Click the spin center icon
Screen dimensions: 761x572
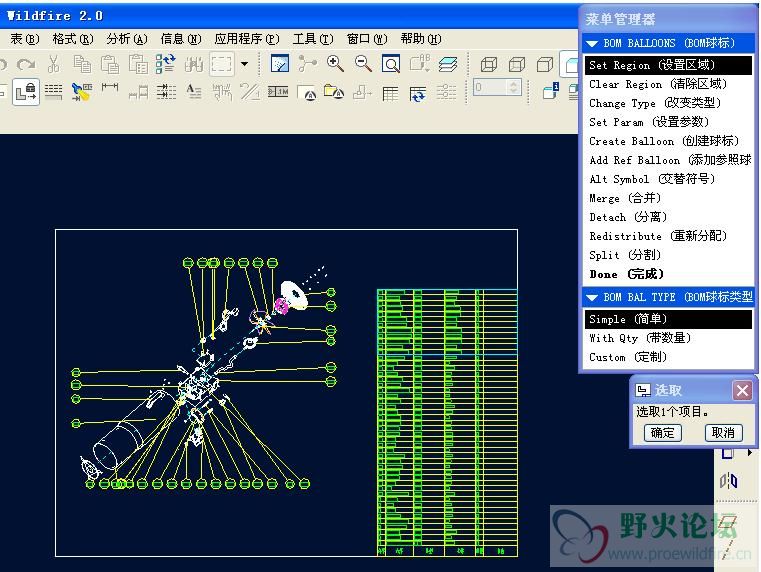tap(307, 64)
